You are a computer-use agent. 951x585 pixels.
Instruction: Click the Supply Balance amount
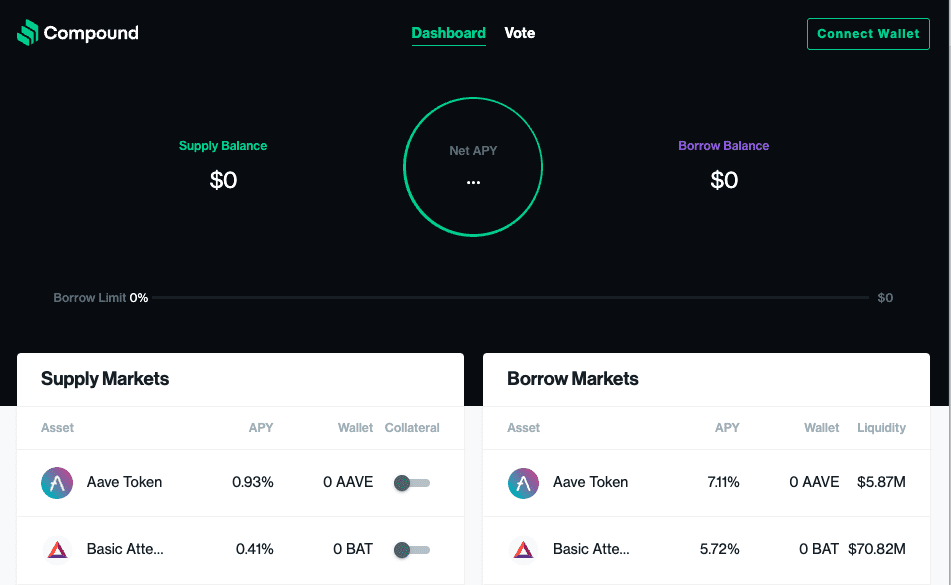pyautogui.click(x=223, y=181)
